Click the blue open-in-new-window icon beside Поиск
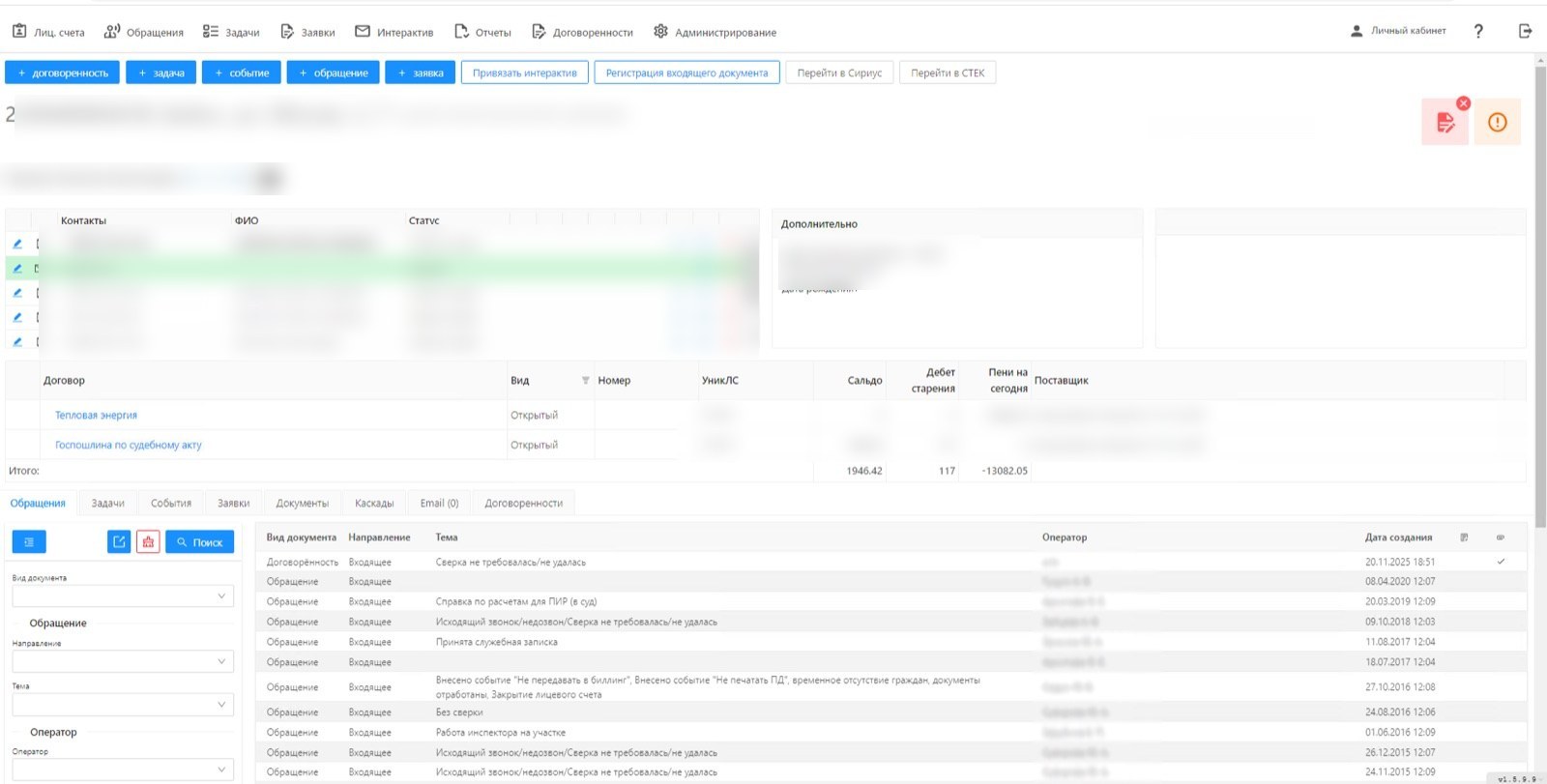 pyautogui.click(x=119, y=542)
